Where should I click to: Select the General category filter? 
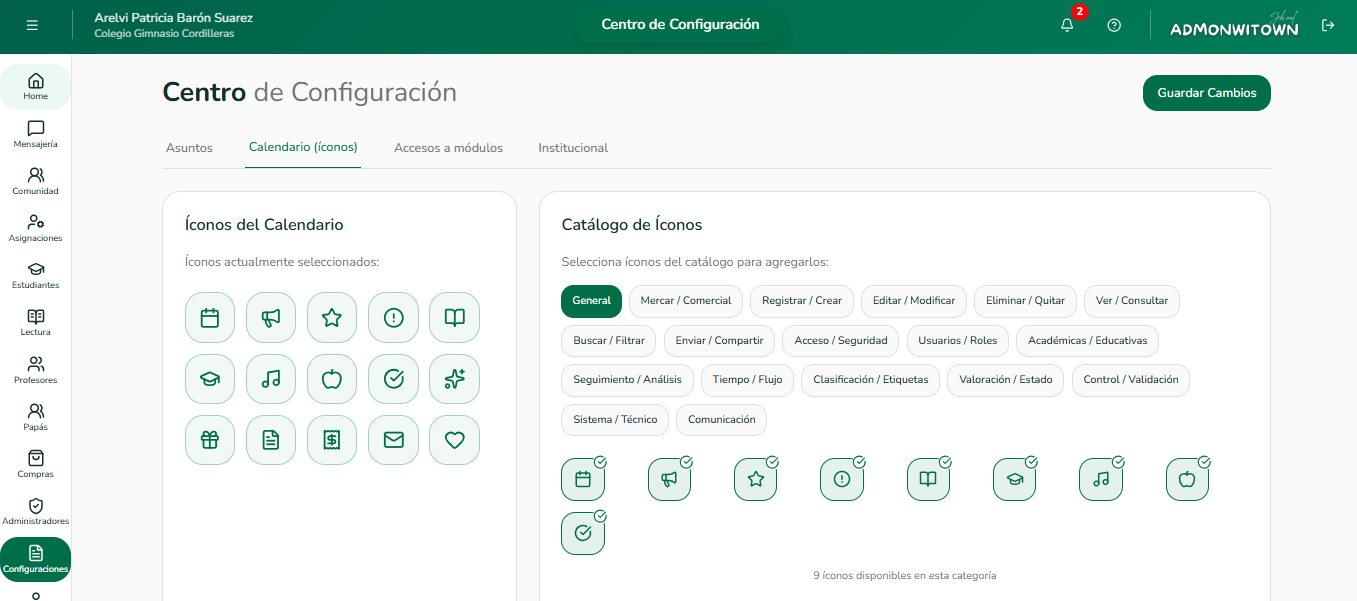[591, 301]
